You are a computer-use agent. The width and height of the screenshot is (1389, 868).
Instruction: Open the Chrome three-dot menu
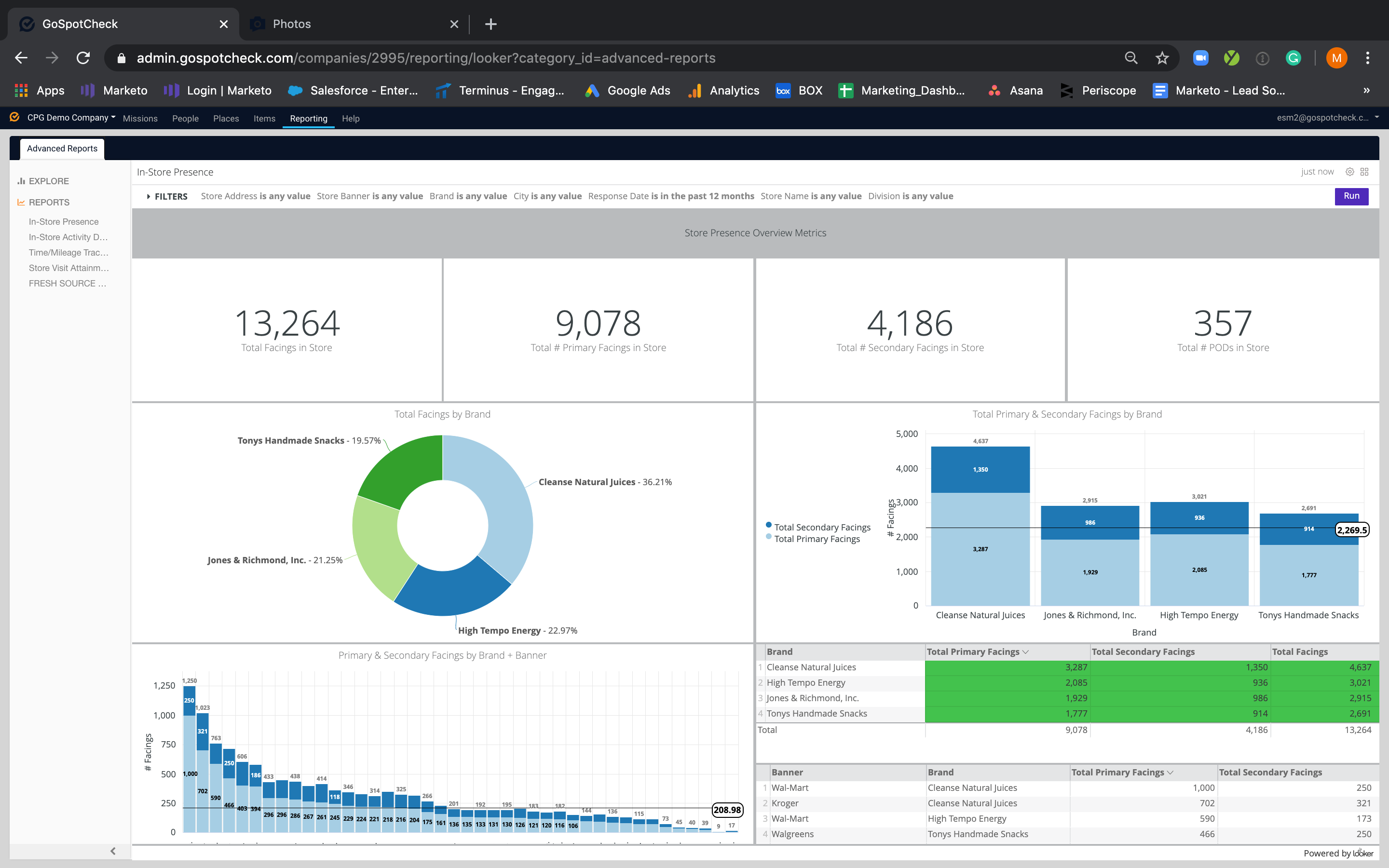pyautogui.click(x=1368, y=58)
